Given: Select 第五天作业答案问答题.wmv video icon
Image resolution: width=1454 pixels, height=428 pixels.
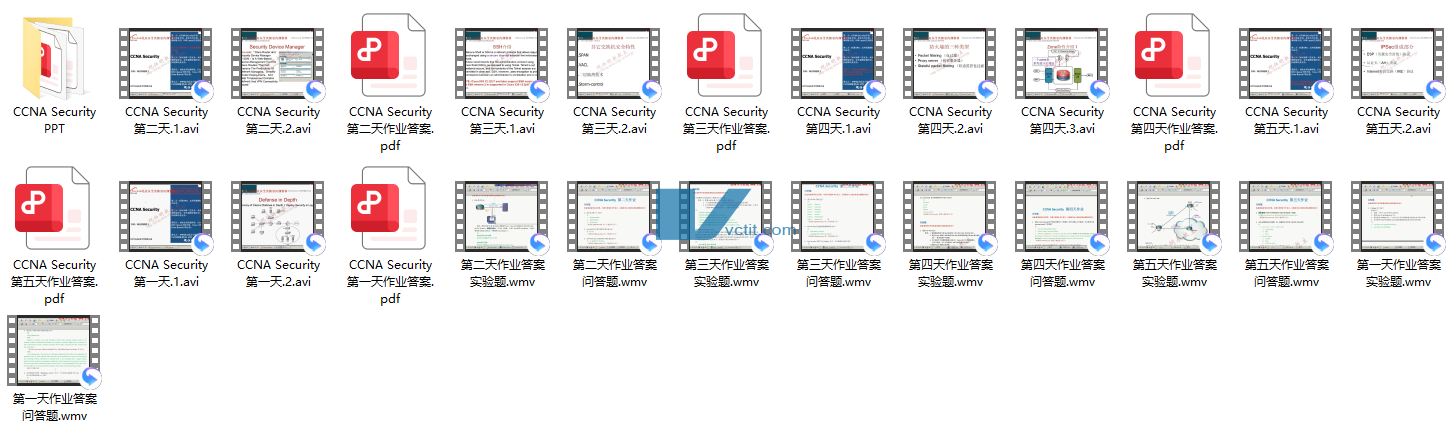Looking at the screenshot, I should (1287, 217).
